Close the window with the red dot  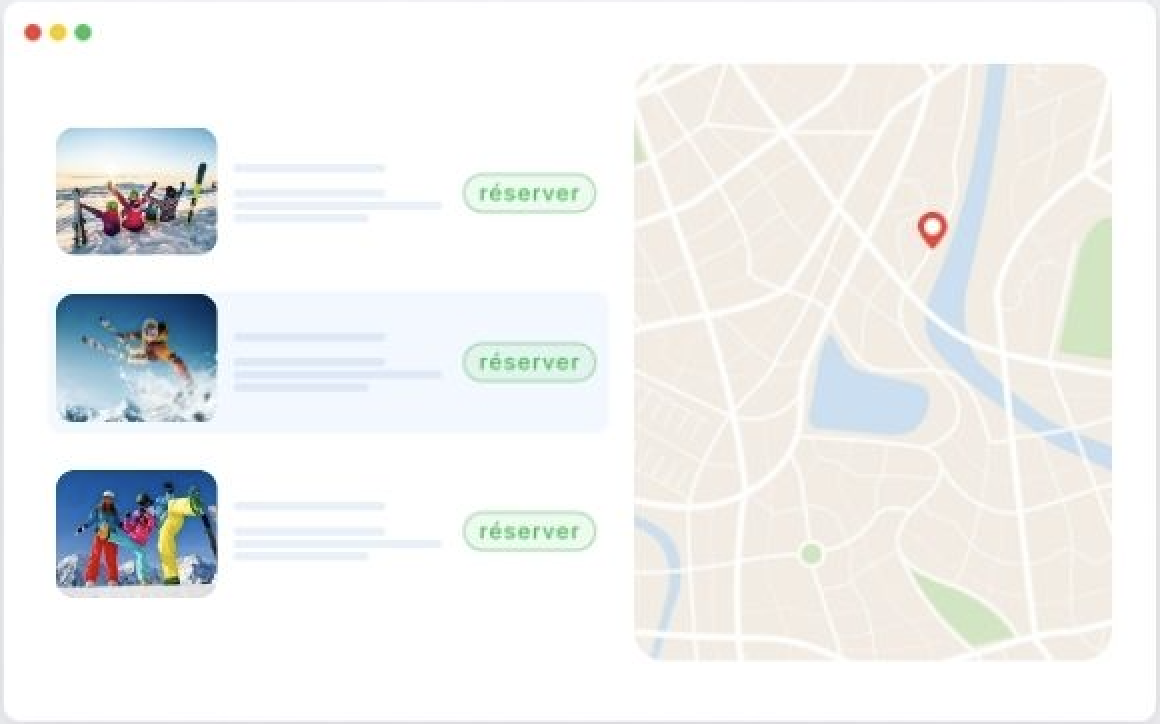click(33, 33)
